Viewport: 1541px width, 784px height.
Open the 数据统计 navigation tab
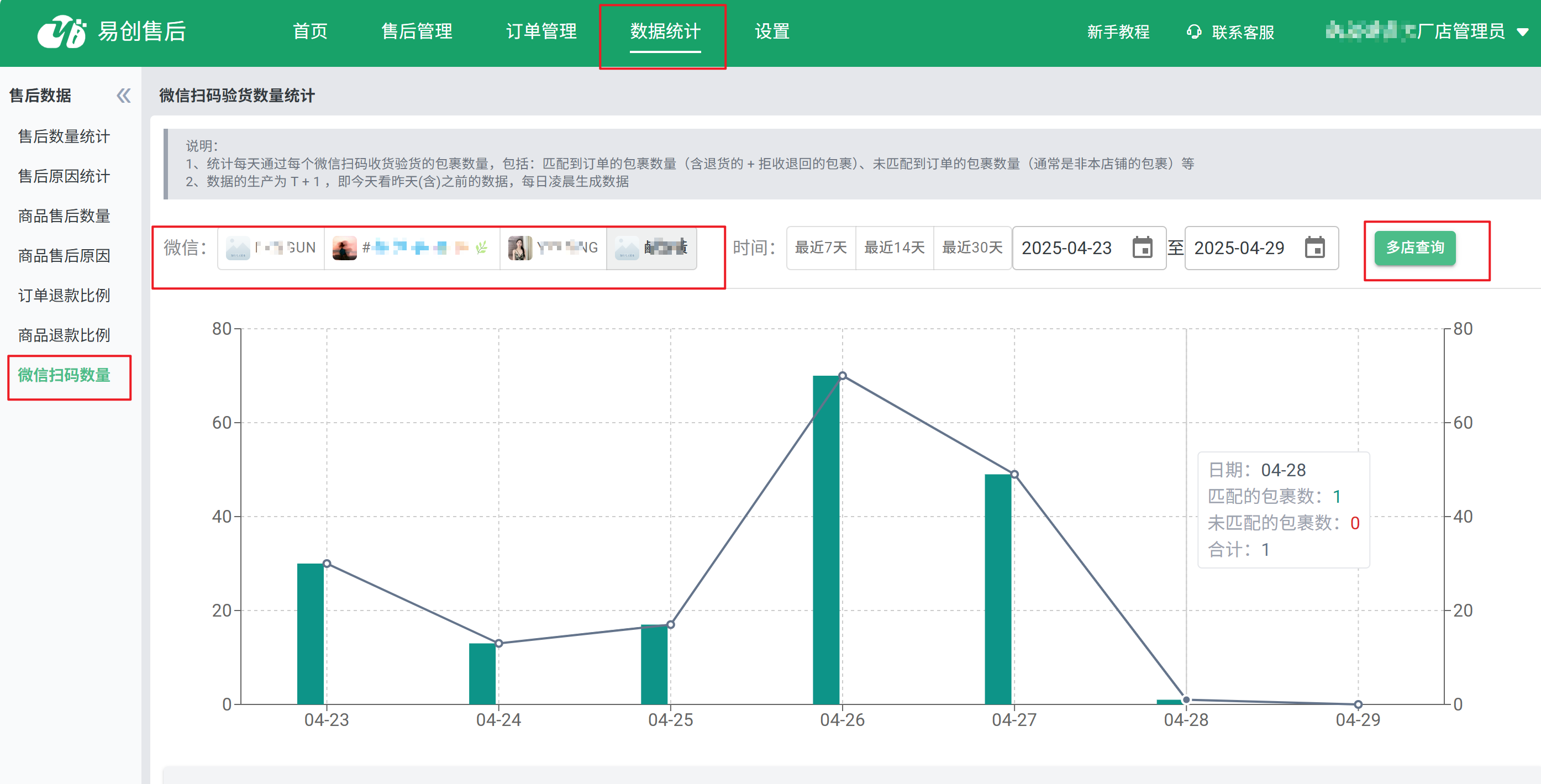665,31
